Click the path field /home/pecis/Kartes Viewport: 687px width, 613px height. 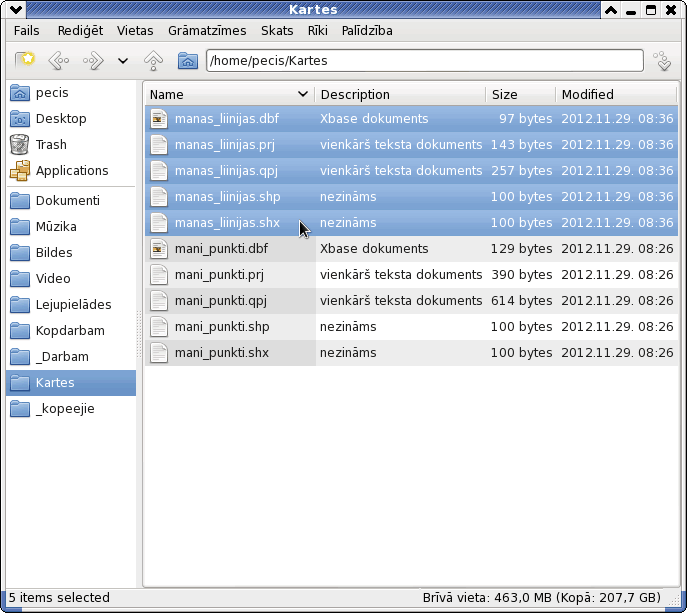pyautogui.click(x=425, y=60)
